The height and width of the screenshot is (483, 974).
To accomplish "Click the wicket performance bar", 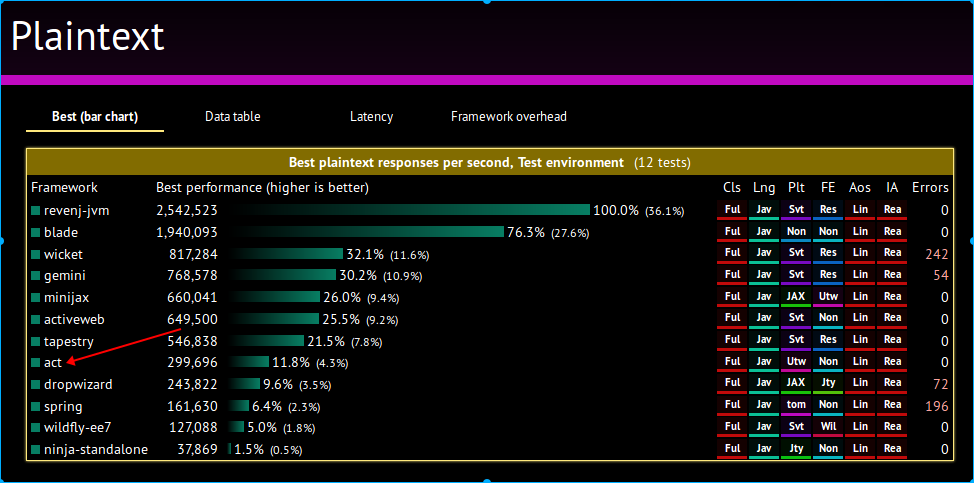I will 286,254.
